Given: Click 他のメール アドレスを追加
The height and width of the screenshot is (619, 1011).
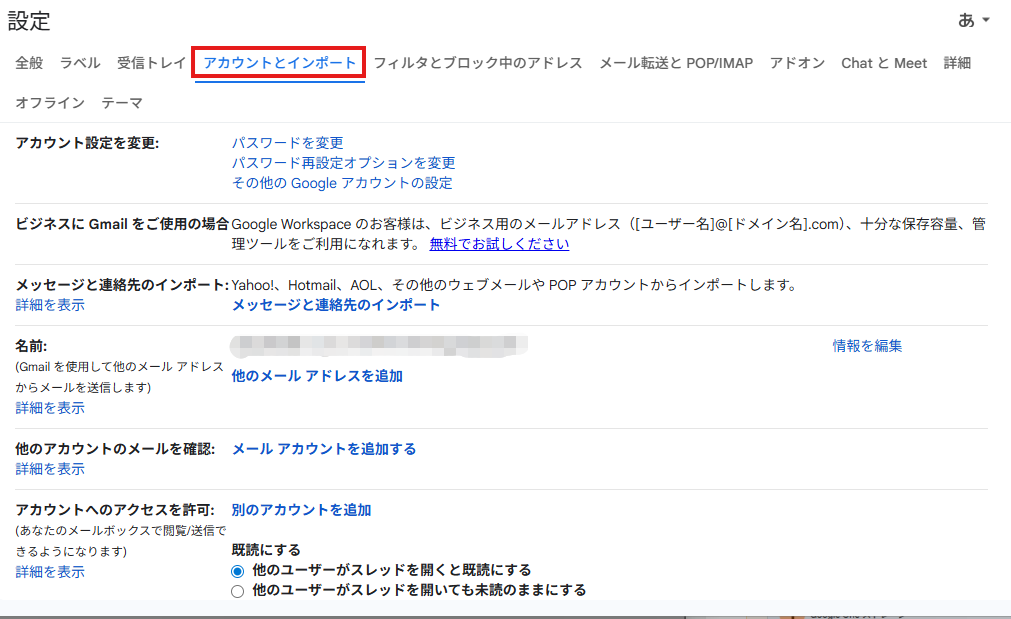Looking at the screenshot, I should click(x=317, y=375).
